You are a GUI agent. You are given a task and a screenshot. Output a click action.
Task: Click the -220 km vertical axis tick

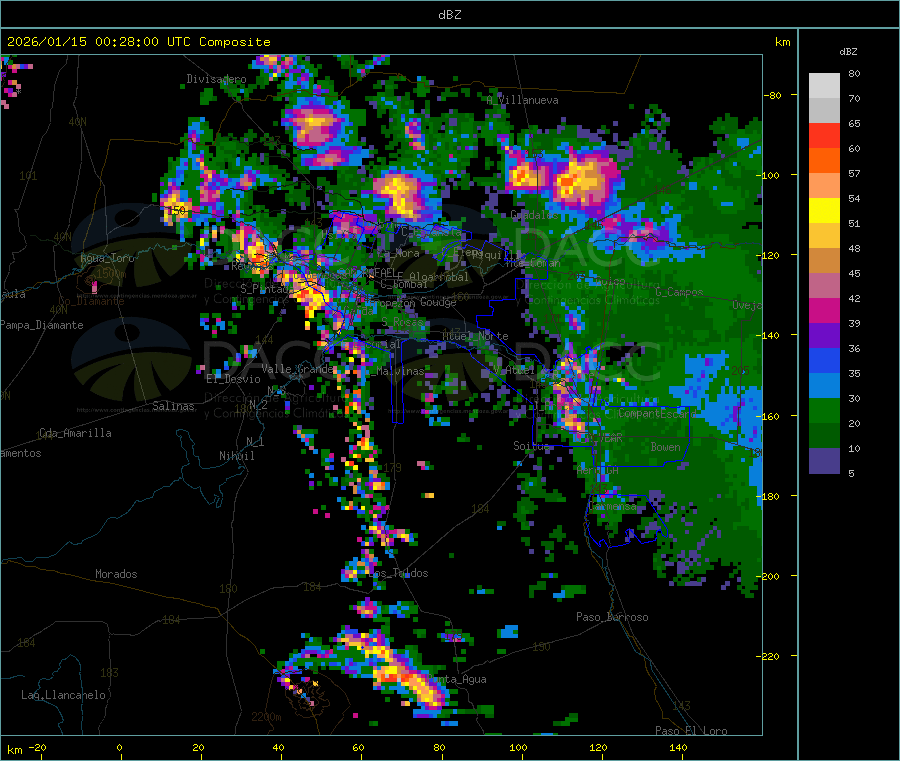tap(770, 656)
